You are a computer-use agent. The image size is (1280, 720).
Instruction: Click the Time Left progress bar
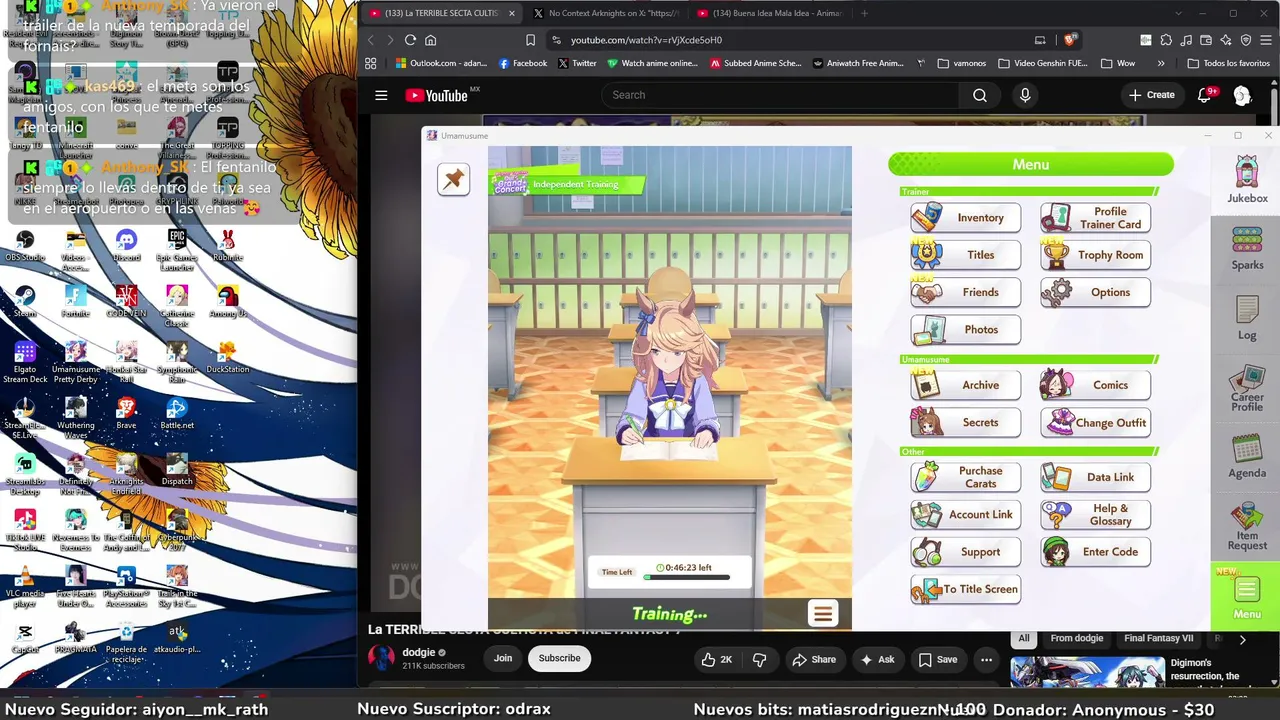pyautogui.click(x=686, y=578)
